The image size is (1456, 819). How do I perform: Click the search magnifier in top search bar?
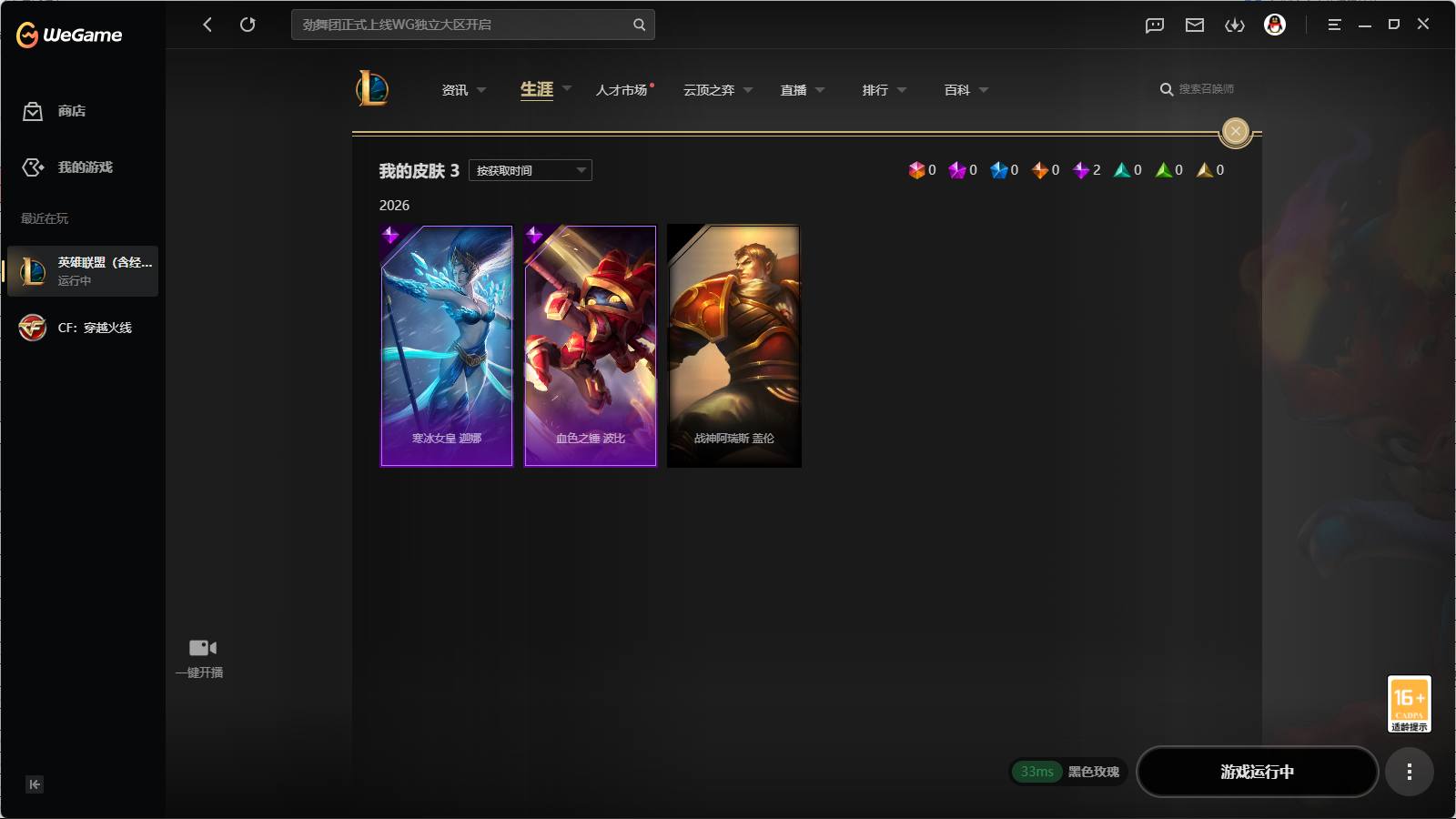click(639, 25)
